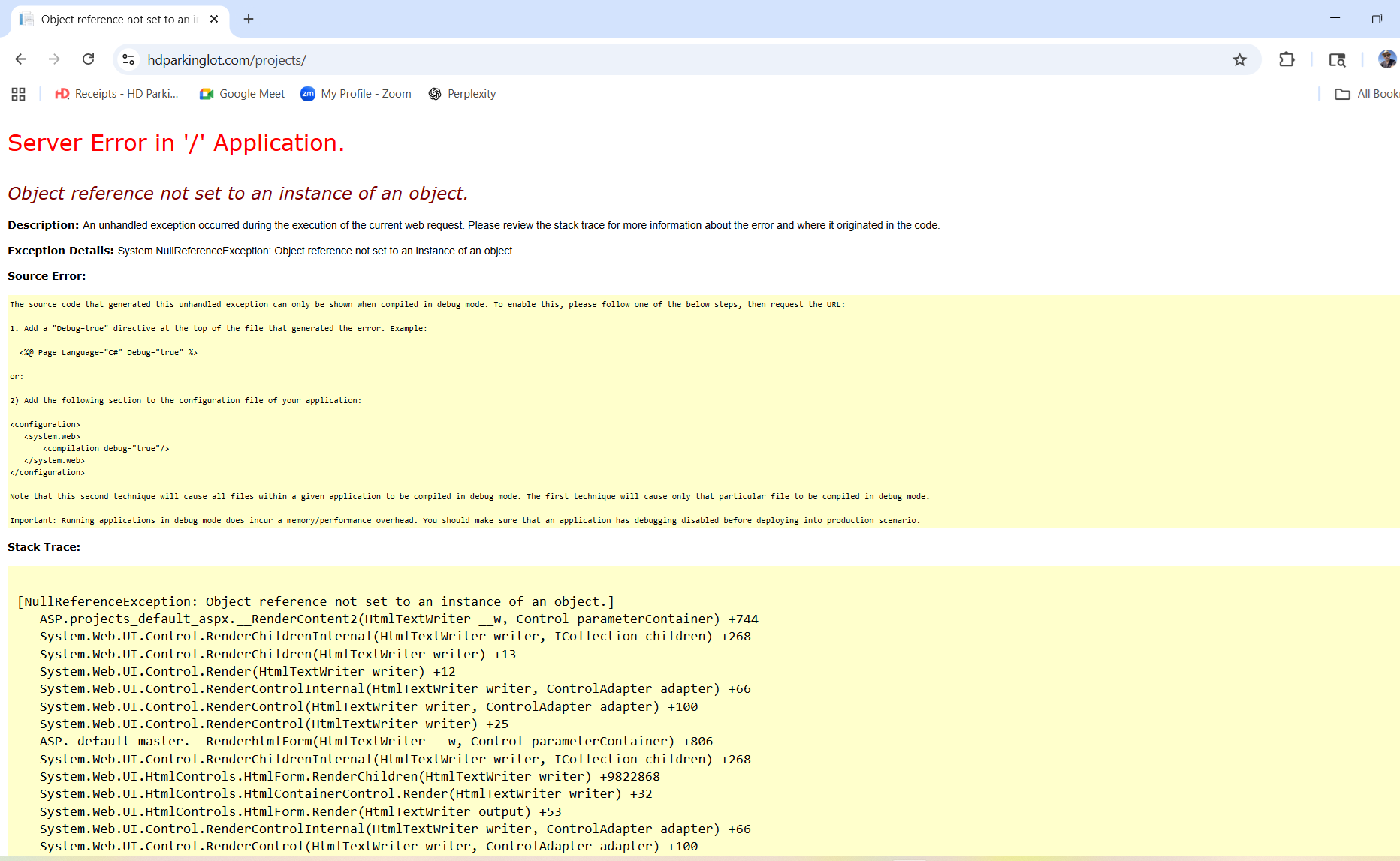The image size is (1400, 861).
Task: Open the apps grid in bookmarks bar
Action: coord(19,94)
